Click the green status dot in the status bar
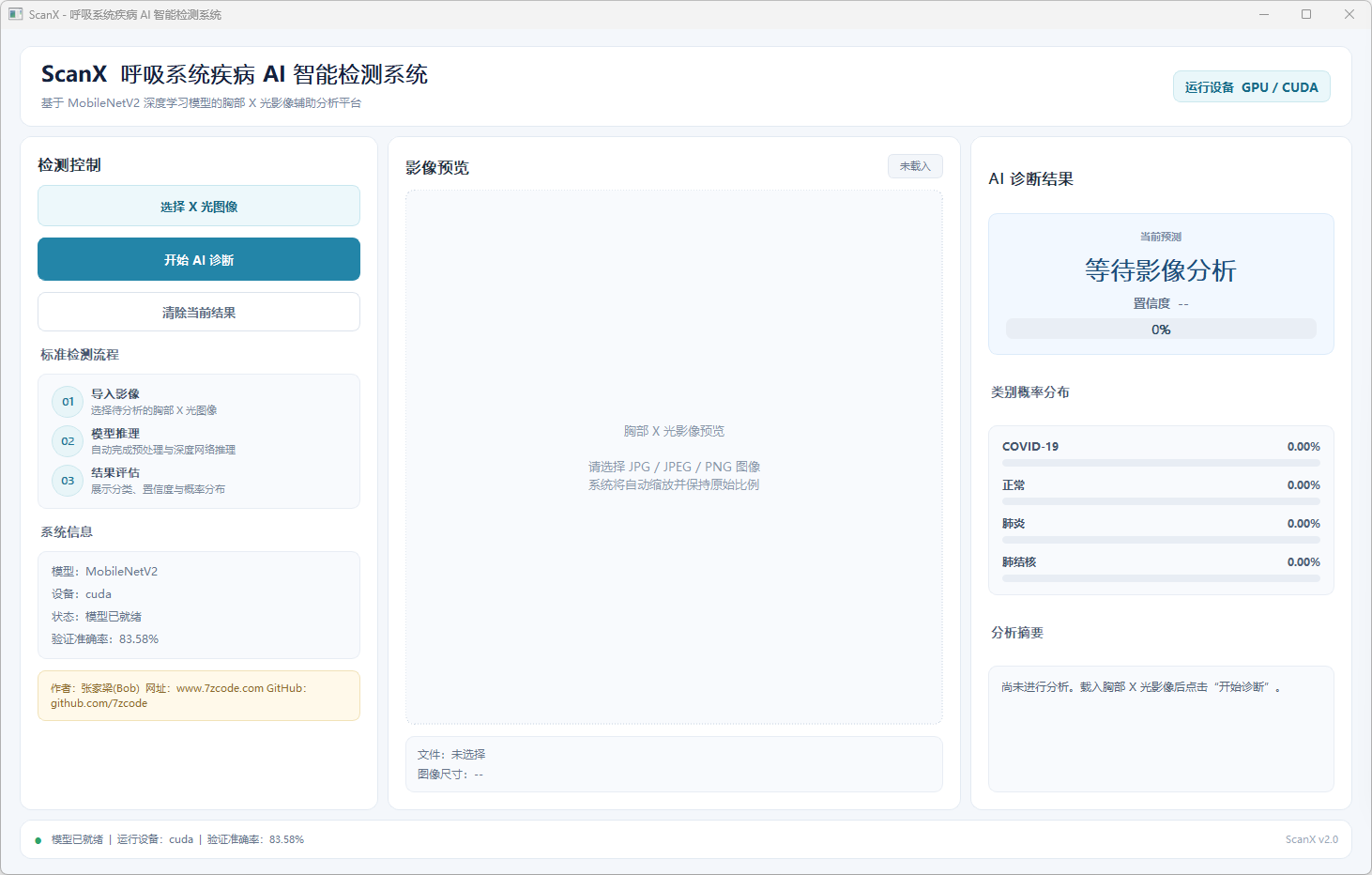The width and height of the screenshot is (1372, 875). pyautogui.click(x=38, y=840)
